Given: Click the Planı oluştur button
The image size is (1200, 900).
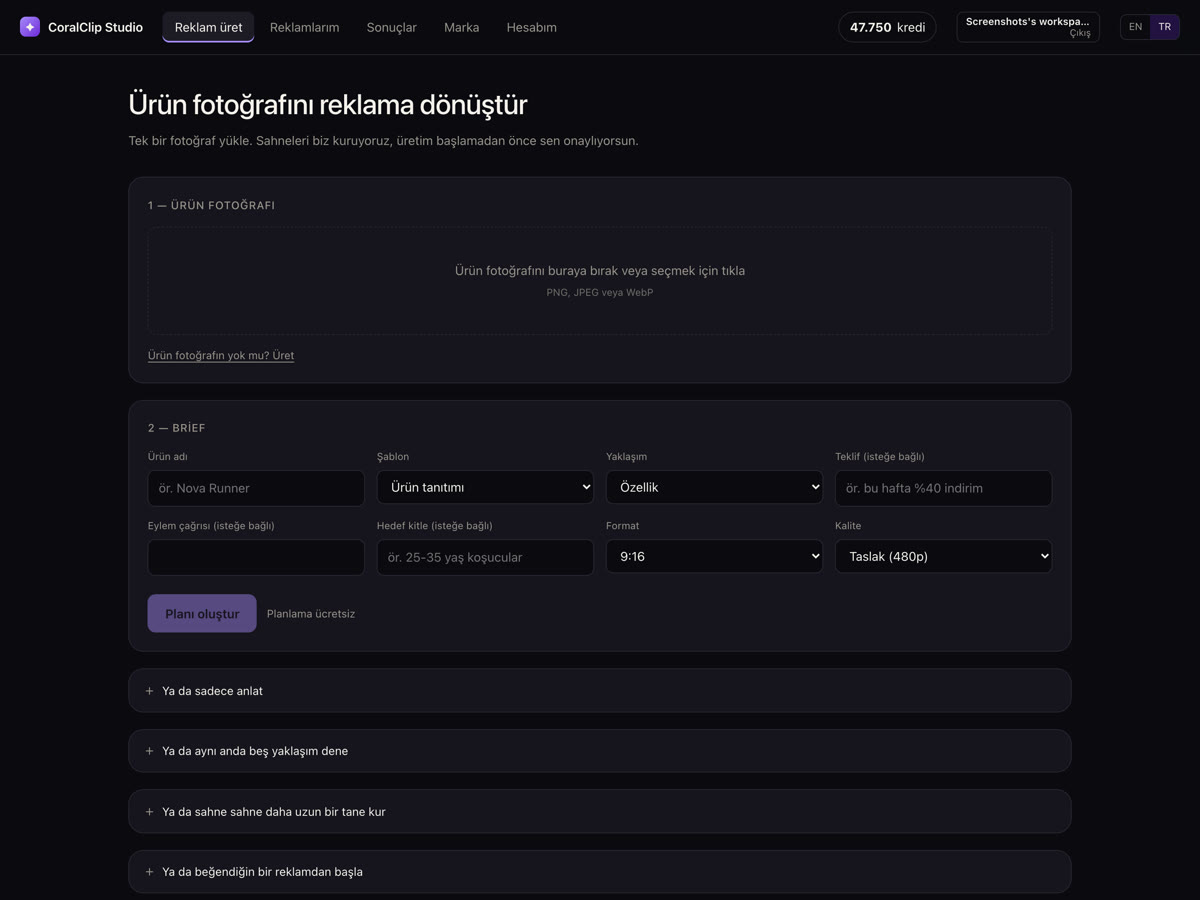Looking at the screenshot, I should pyautogui.click(x=202, y=613).
